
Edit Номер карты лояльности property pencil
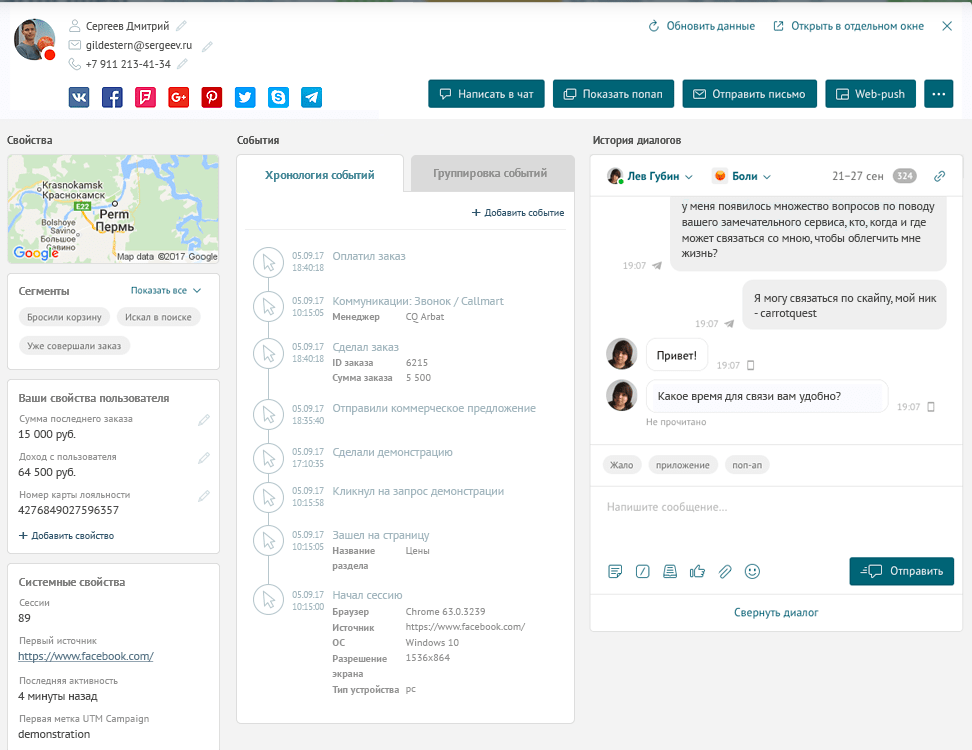pyautogui.click(x=203, y=496)
